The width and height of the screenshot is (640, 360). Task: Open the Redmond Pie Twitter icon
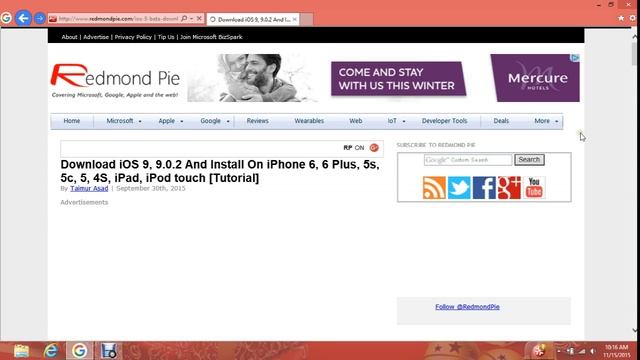click(459, 188)
